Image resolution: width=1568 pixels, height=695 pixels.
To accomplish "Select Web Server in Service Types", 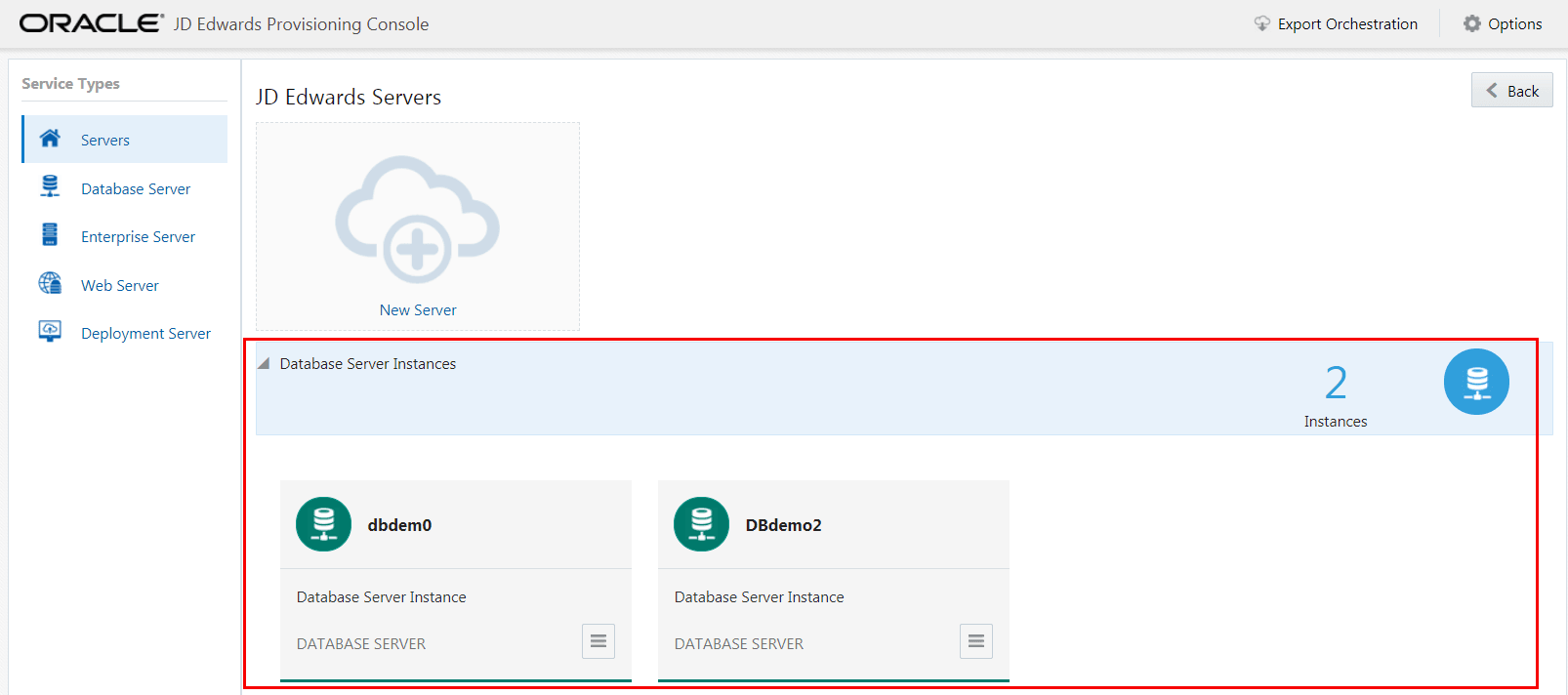I will [125, 285].
